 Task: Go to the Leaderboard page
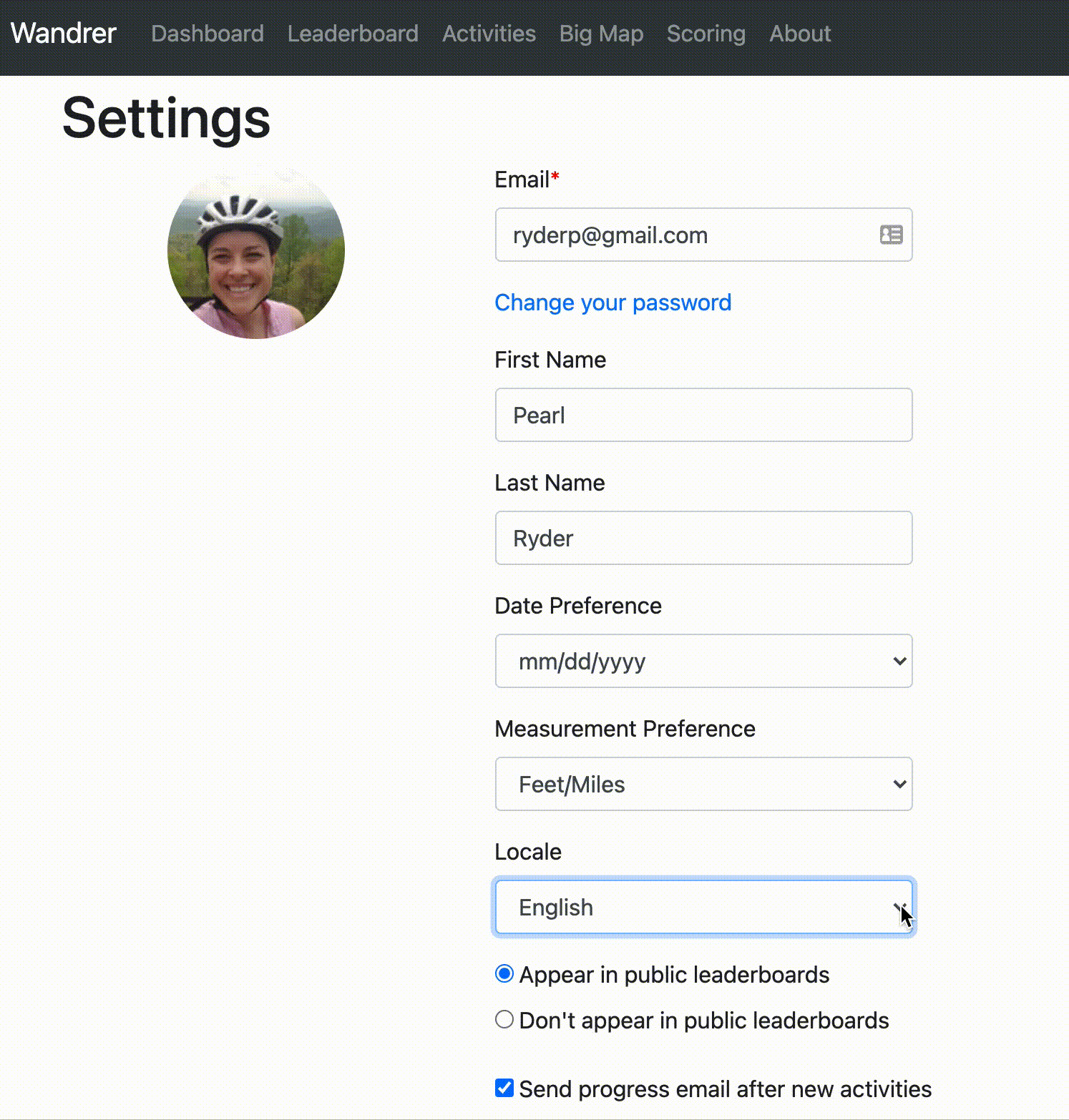tap(353, 34)
